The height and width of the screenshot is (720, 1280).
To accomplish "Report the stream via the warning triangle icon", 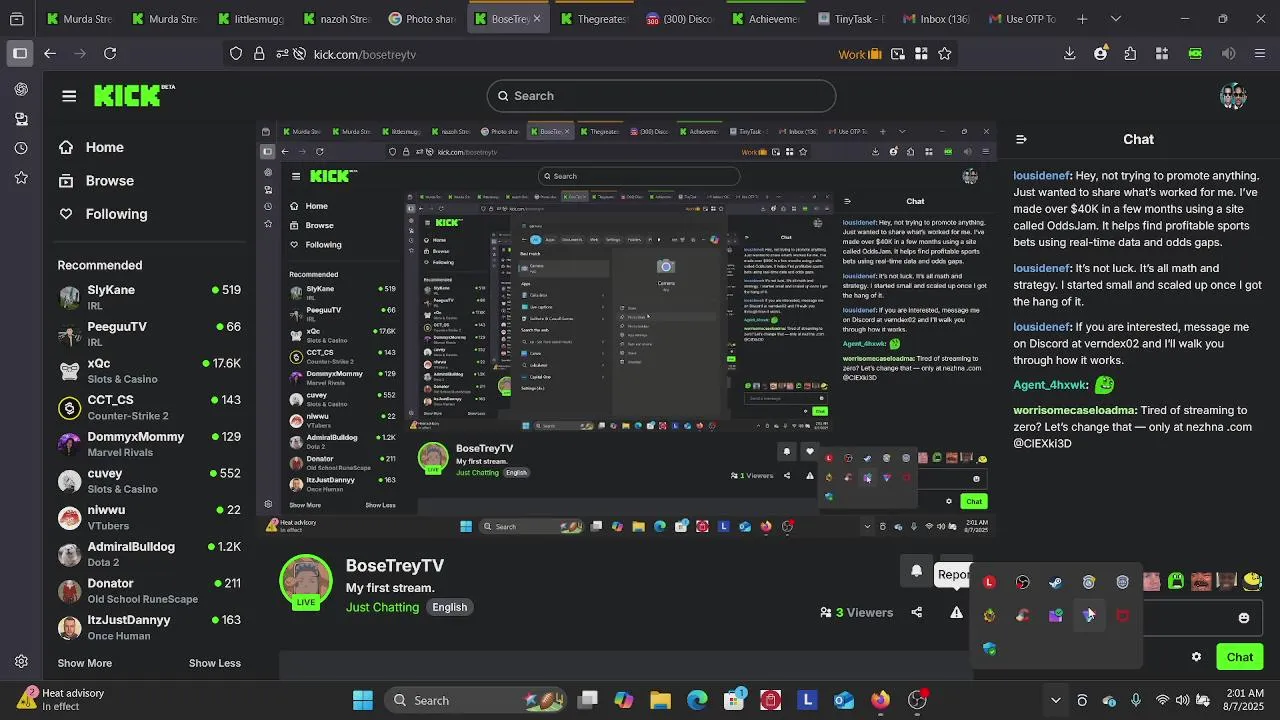I will 956,612.
